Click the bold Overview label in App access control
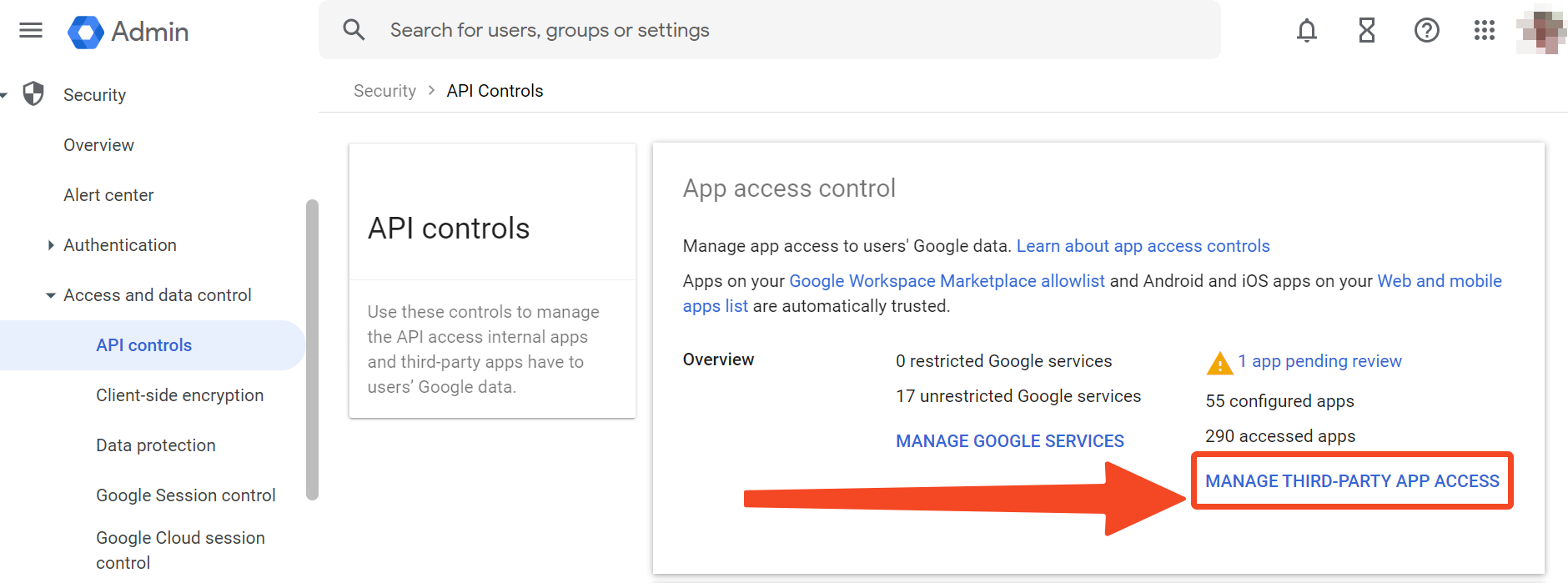 coord(718,359)
